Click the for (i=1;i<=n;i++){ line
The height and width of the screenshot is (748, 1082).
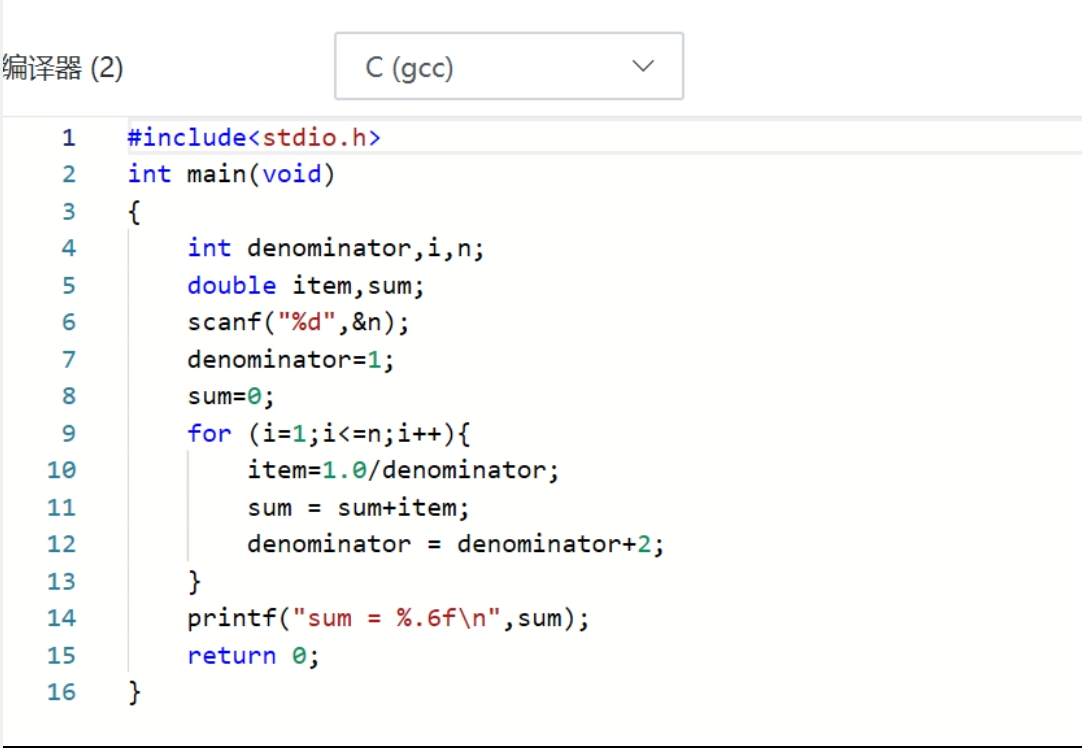click(328, 433)
